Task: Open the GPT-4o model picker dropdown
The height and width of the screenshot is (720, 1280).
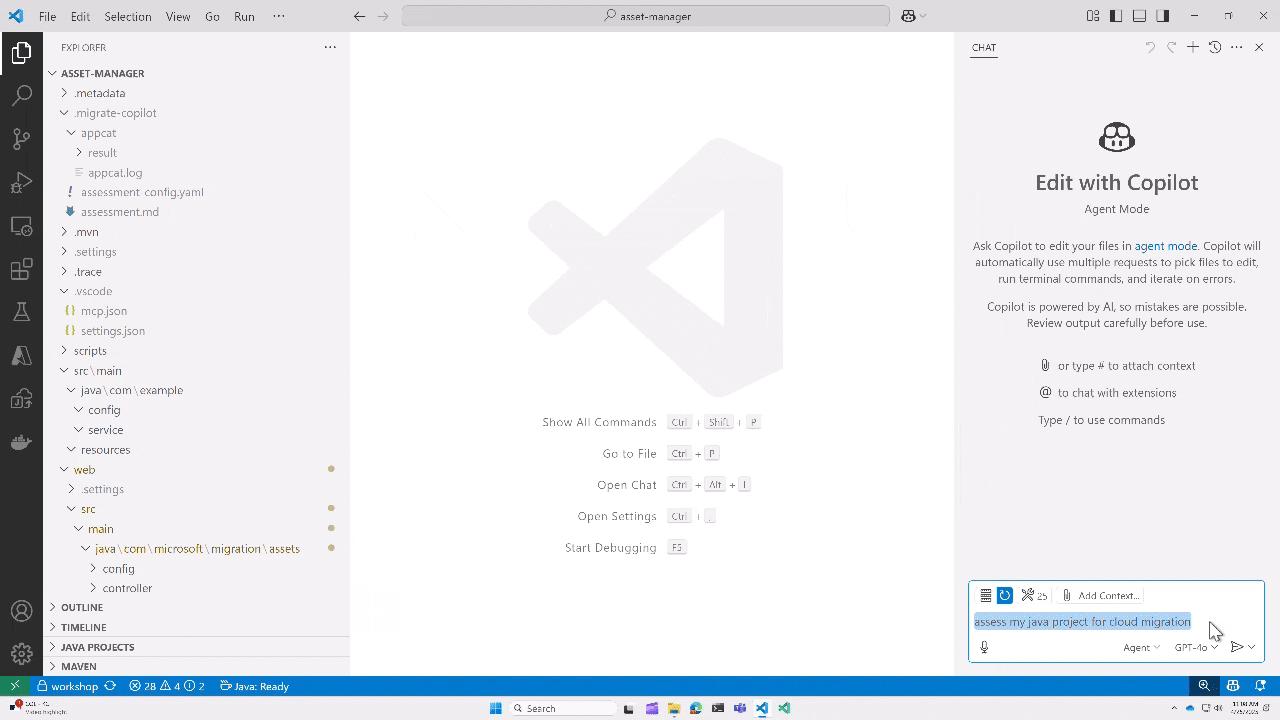Action: pyautogui.click(x=1196, y=647)
